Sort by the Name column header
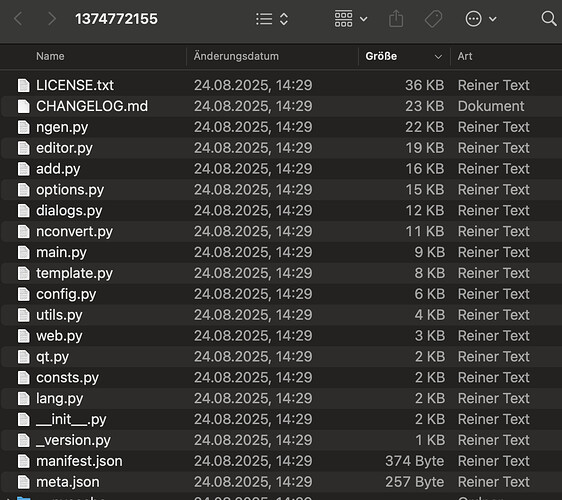 [50, 56]
